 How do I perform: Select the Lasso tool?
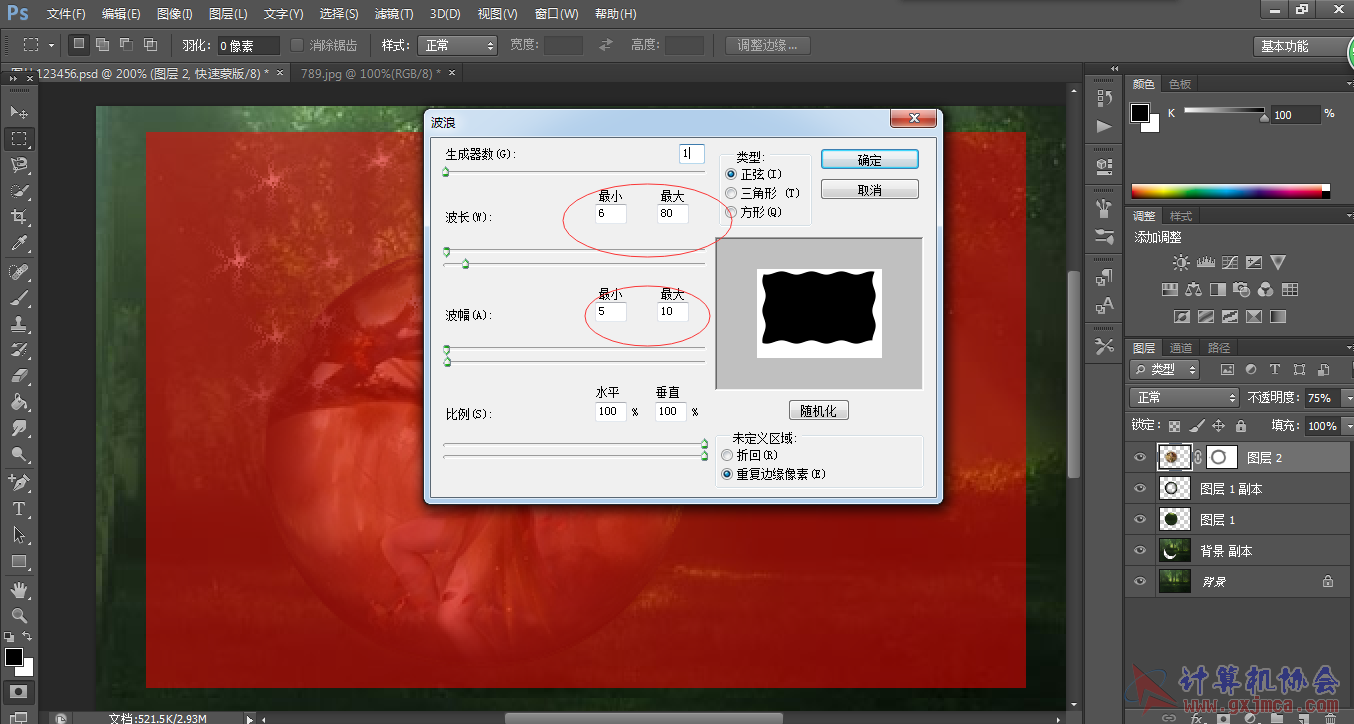[19, 164]
